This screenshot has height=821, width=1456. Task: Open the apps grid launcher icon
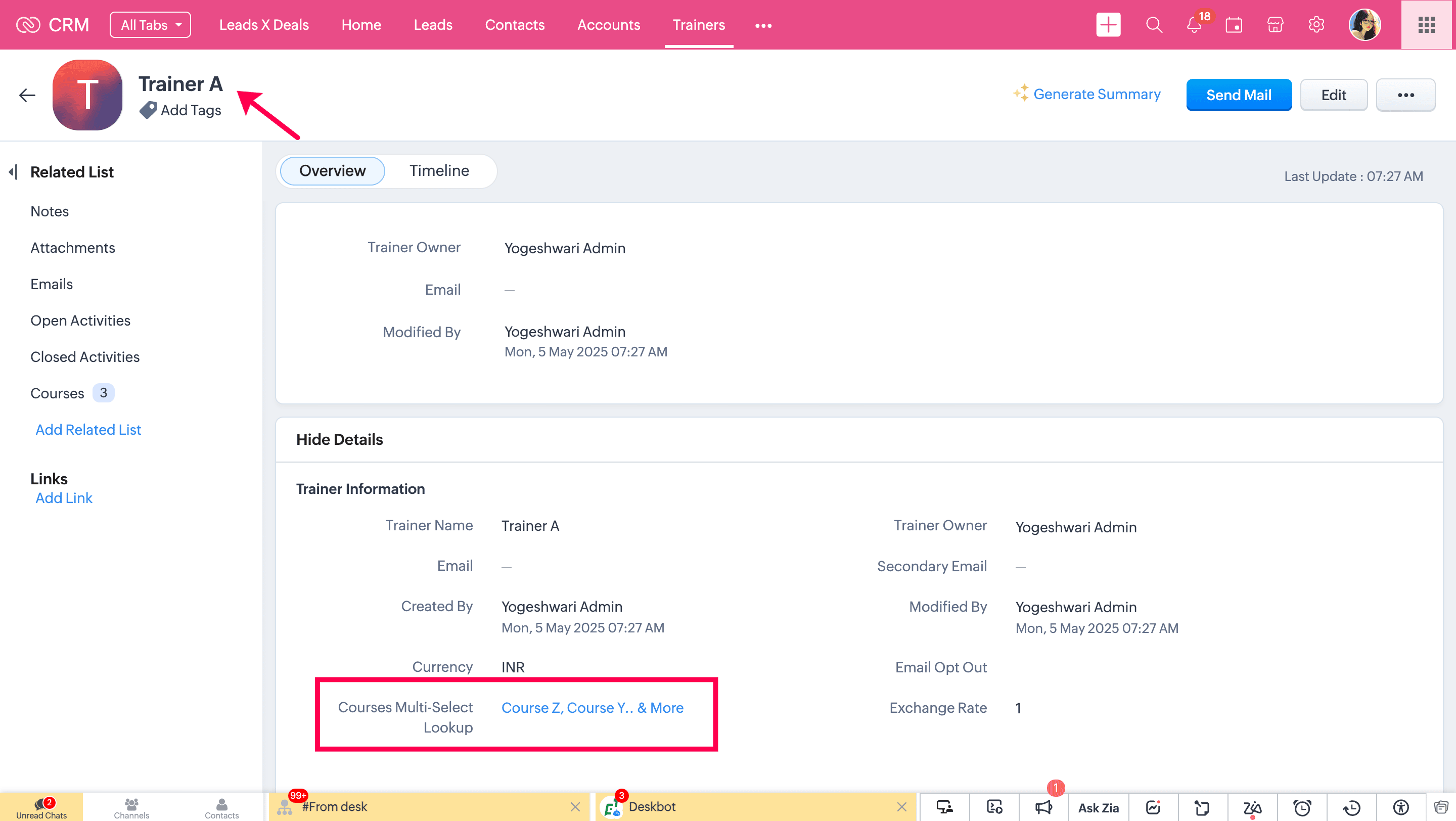point(1427,25)
